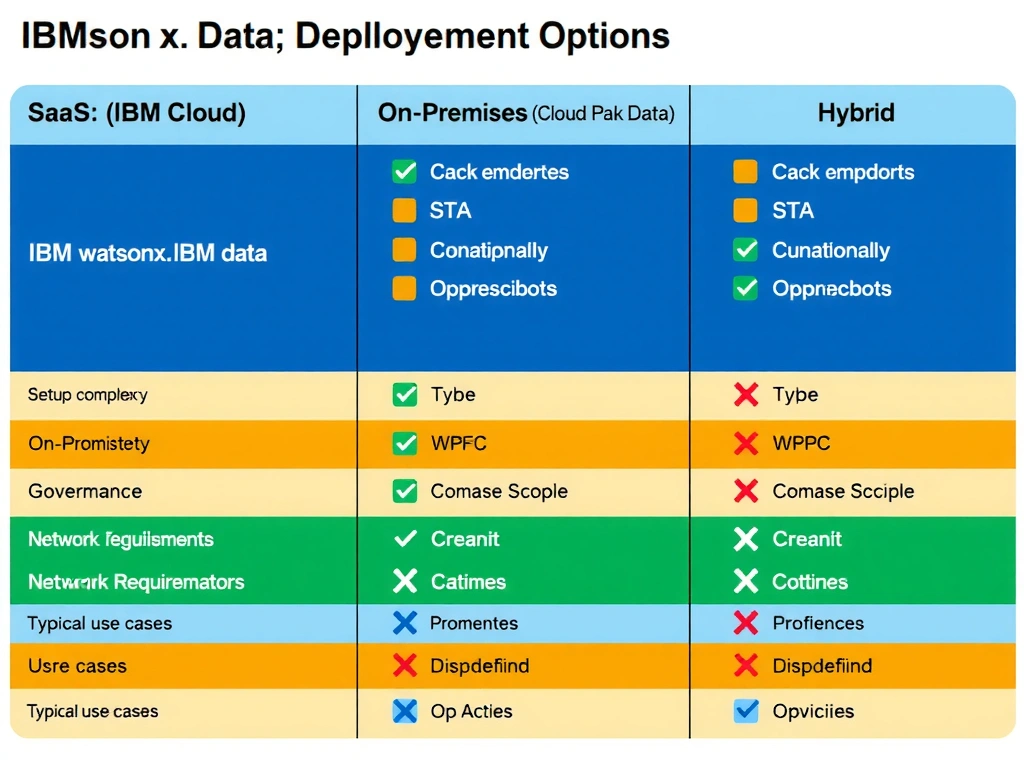Uncheck the green checkbox beside "Oppnecbots"
This screenshot has height=768, width=1024.
745,289
